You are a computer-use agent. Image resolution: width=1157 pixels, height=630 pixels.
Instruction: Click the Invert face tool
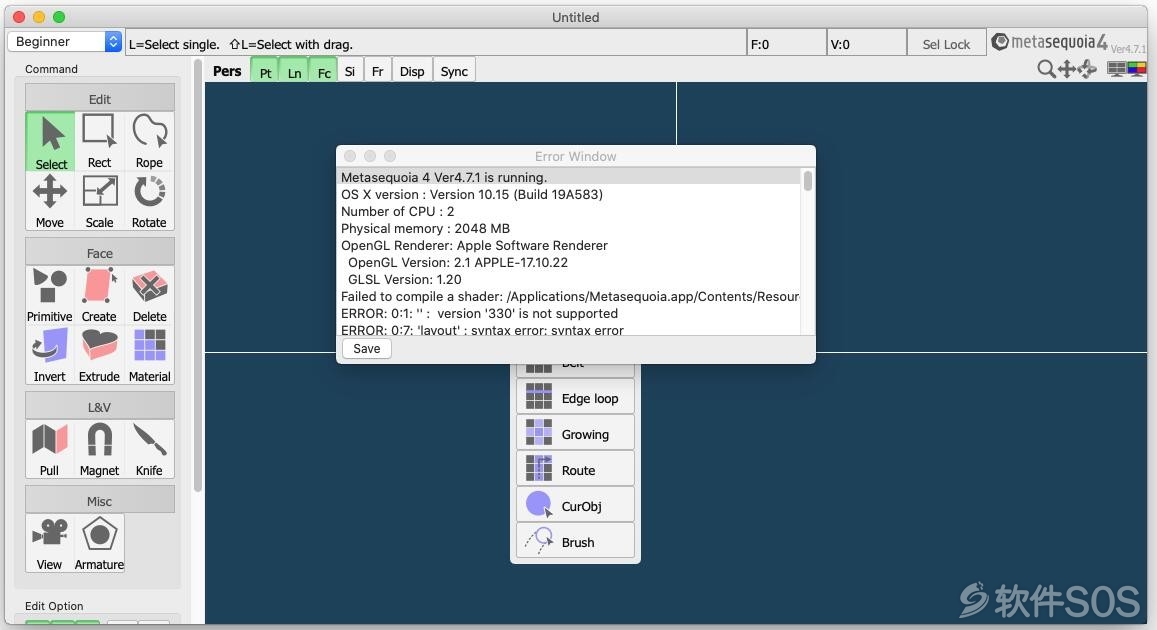pyautogui.click(x=50, y=356)
